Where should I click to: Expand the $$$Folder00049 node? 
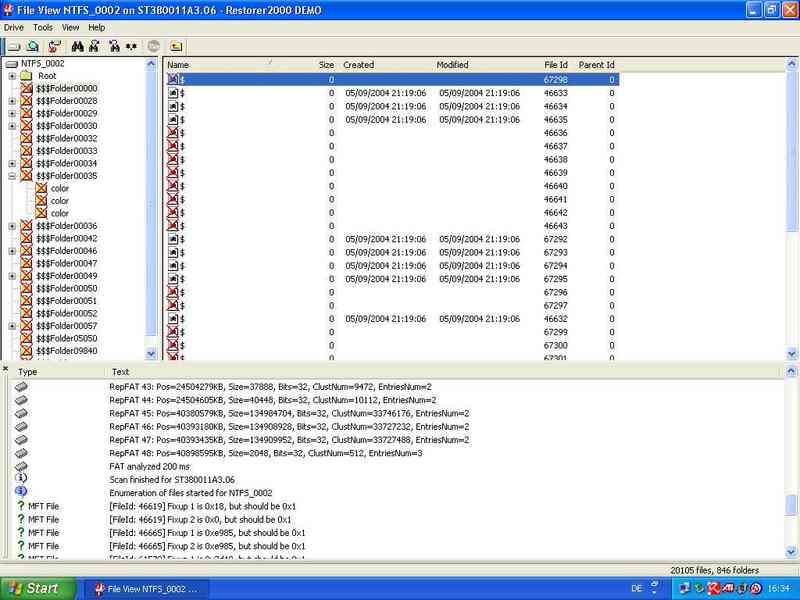12,276
